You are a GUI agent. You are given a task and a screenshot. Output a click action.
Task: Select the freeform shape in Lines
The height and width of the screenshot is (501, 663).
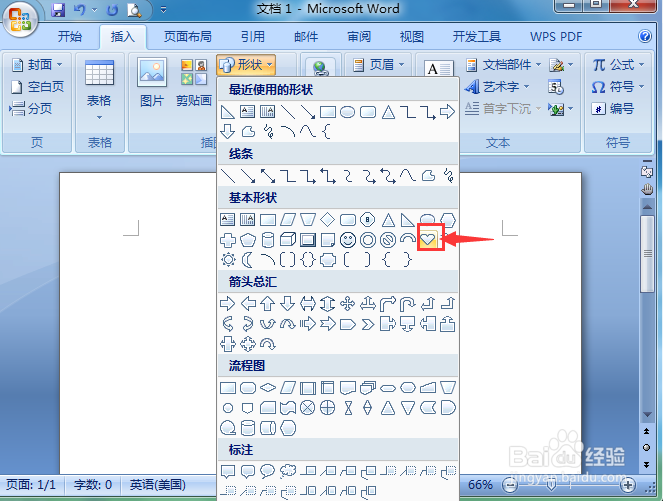(428, 175)
